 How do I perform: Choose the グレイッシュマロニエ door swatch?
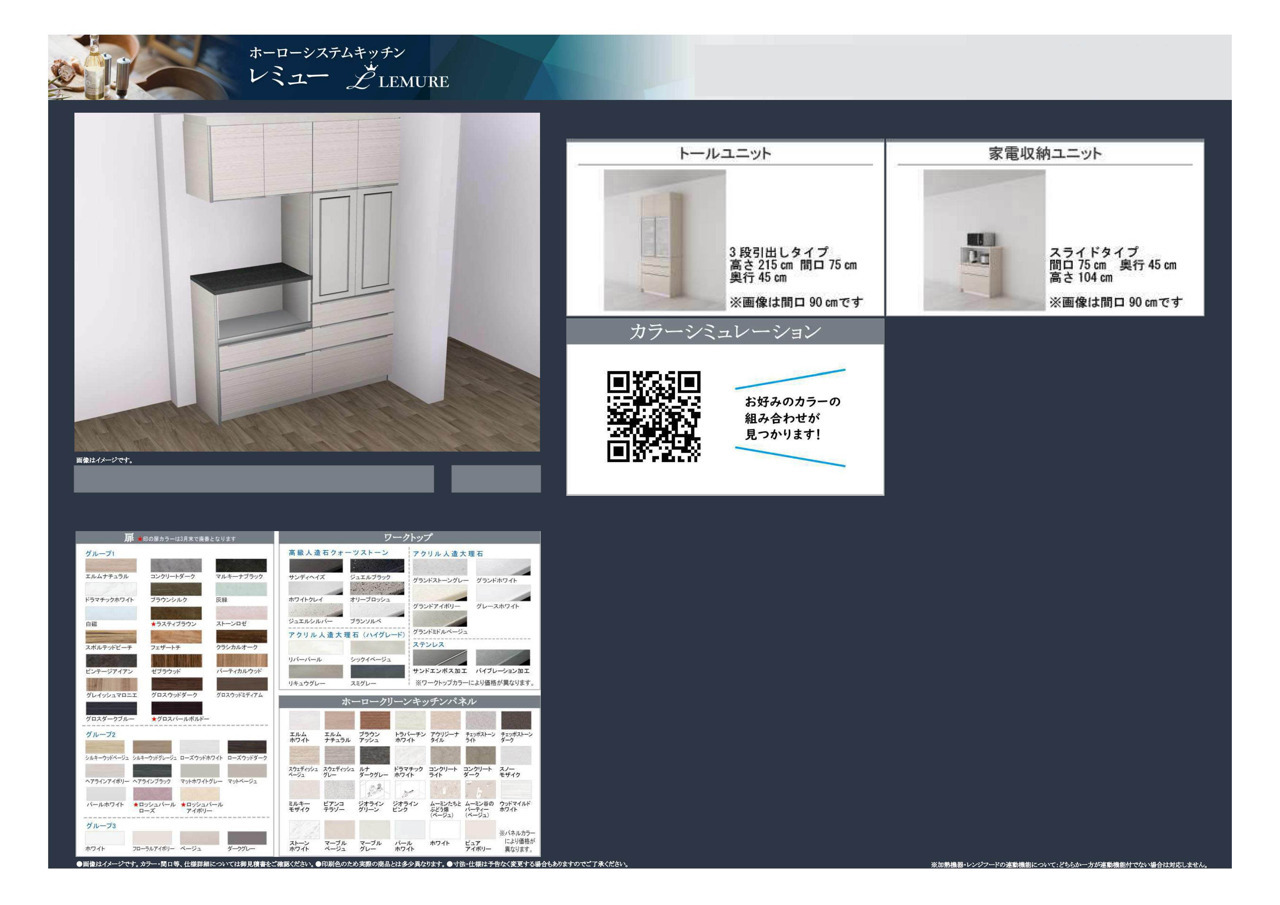click(x=111, y=684)
